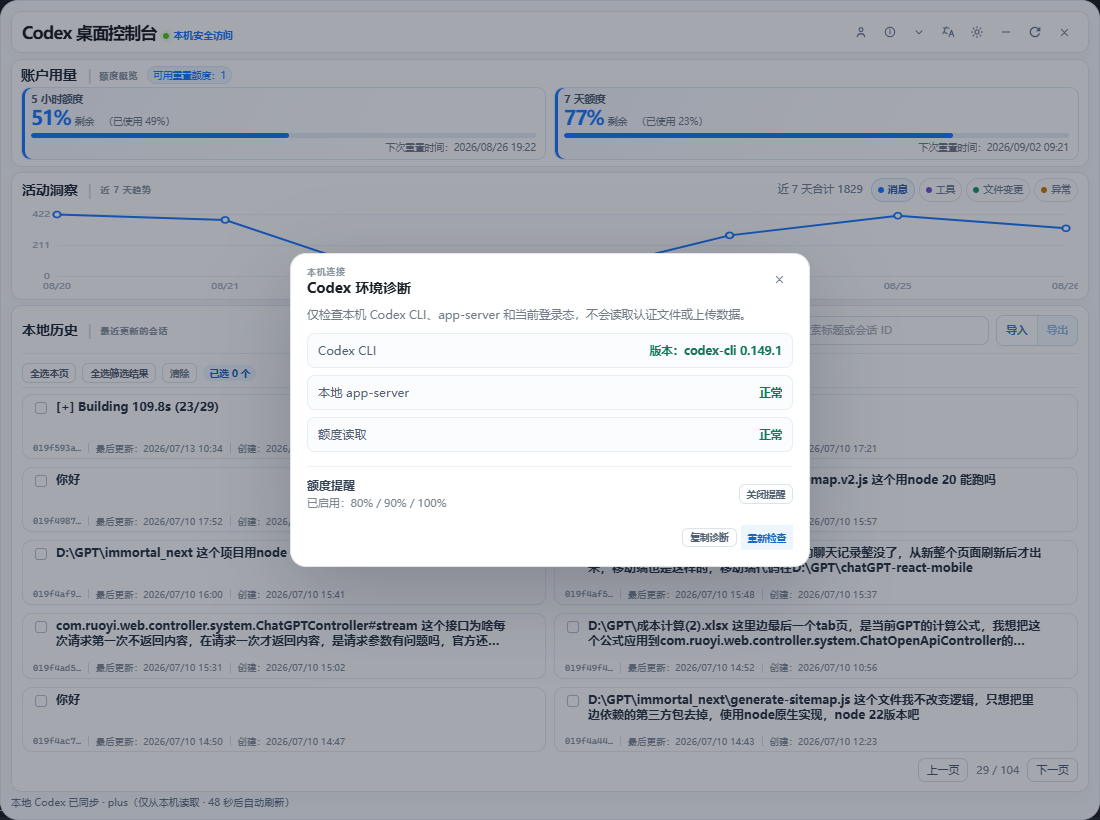Screen dimensions: 1100x820
Task: Switch language via translate icon
Action: click(948, 32)
